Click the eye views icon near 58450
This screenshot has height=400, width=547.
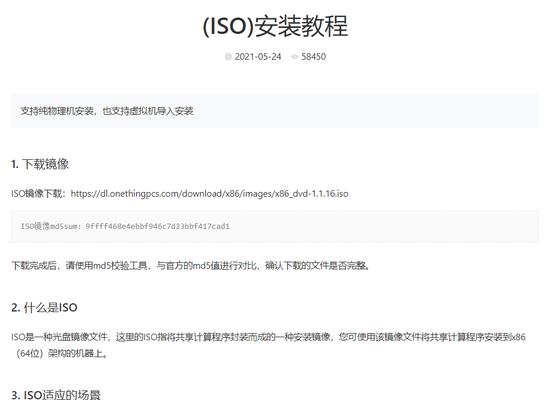tap(295, 56)
